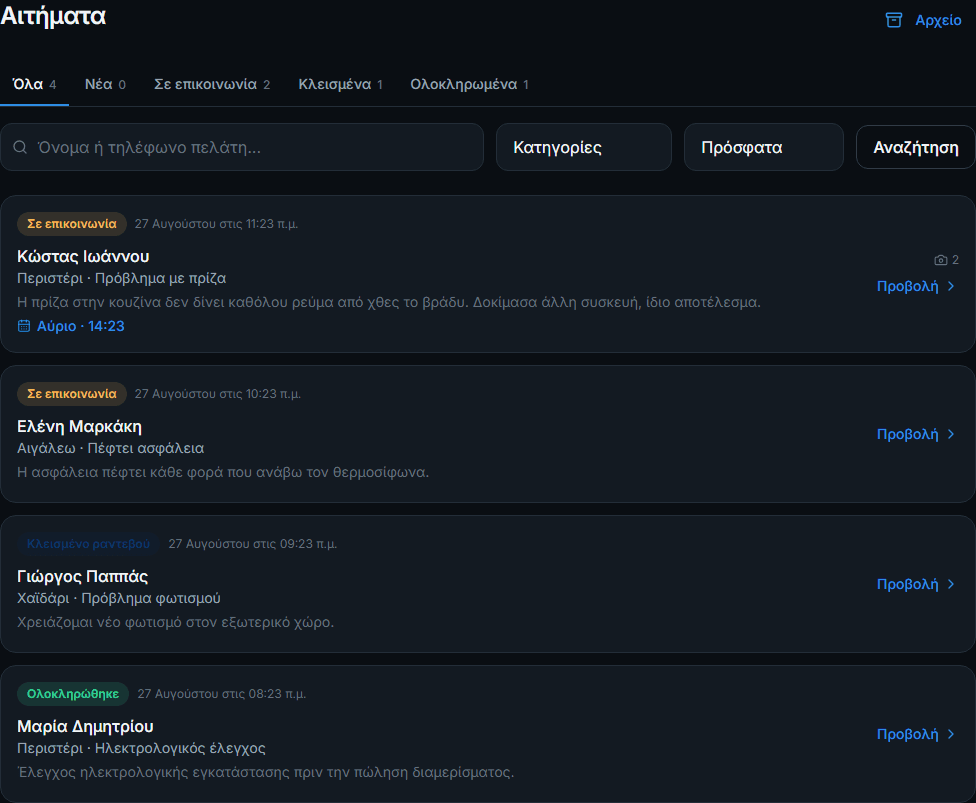
Task: Click timestamp 27 Αυγούστου στις 09:23 π.μ.
Action: [x=253, y=543]
